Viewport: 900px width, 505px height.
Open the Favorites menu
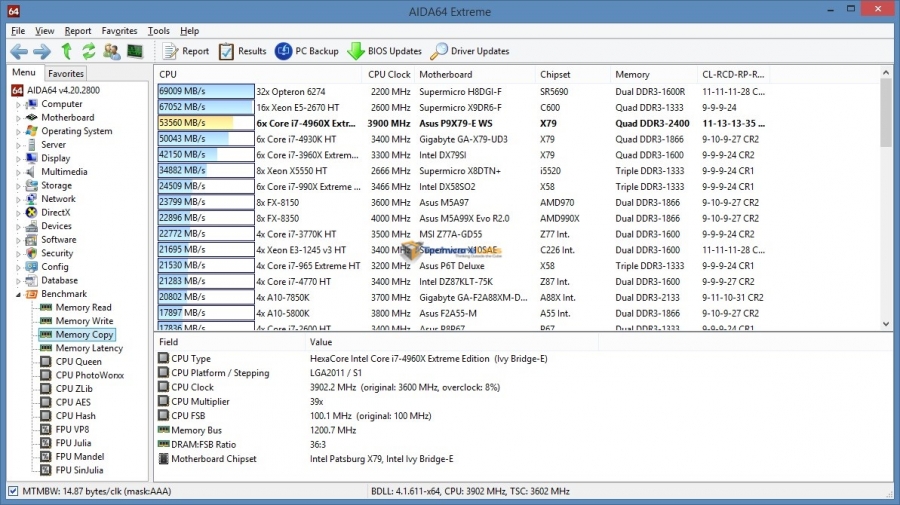click(x=119, y=31)
